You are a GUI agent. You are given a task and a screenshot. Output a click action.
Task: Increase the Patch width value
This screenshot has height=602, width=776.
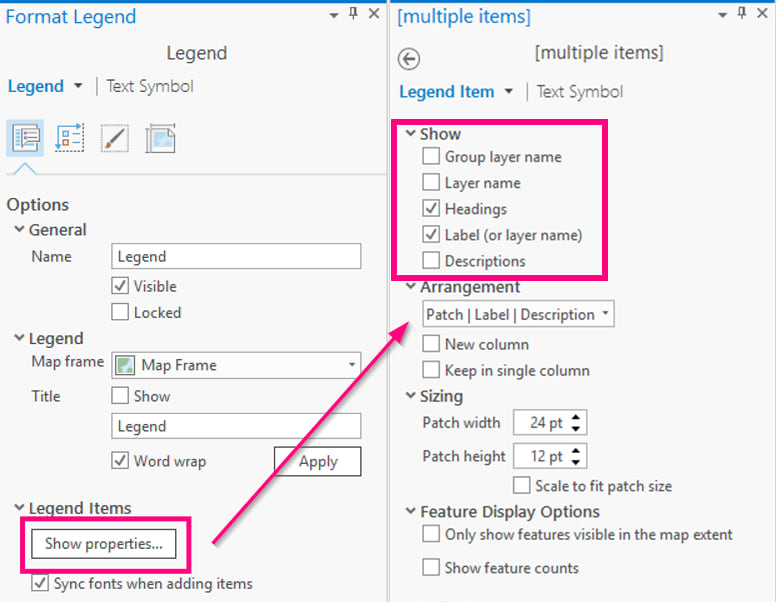click(x=577, y=417)
